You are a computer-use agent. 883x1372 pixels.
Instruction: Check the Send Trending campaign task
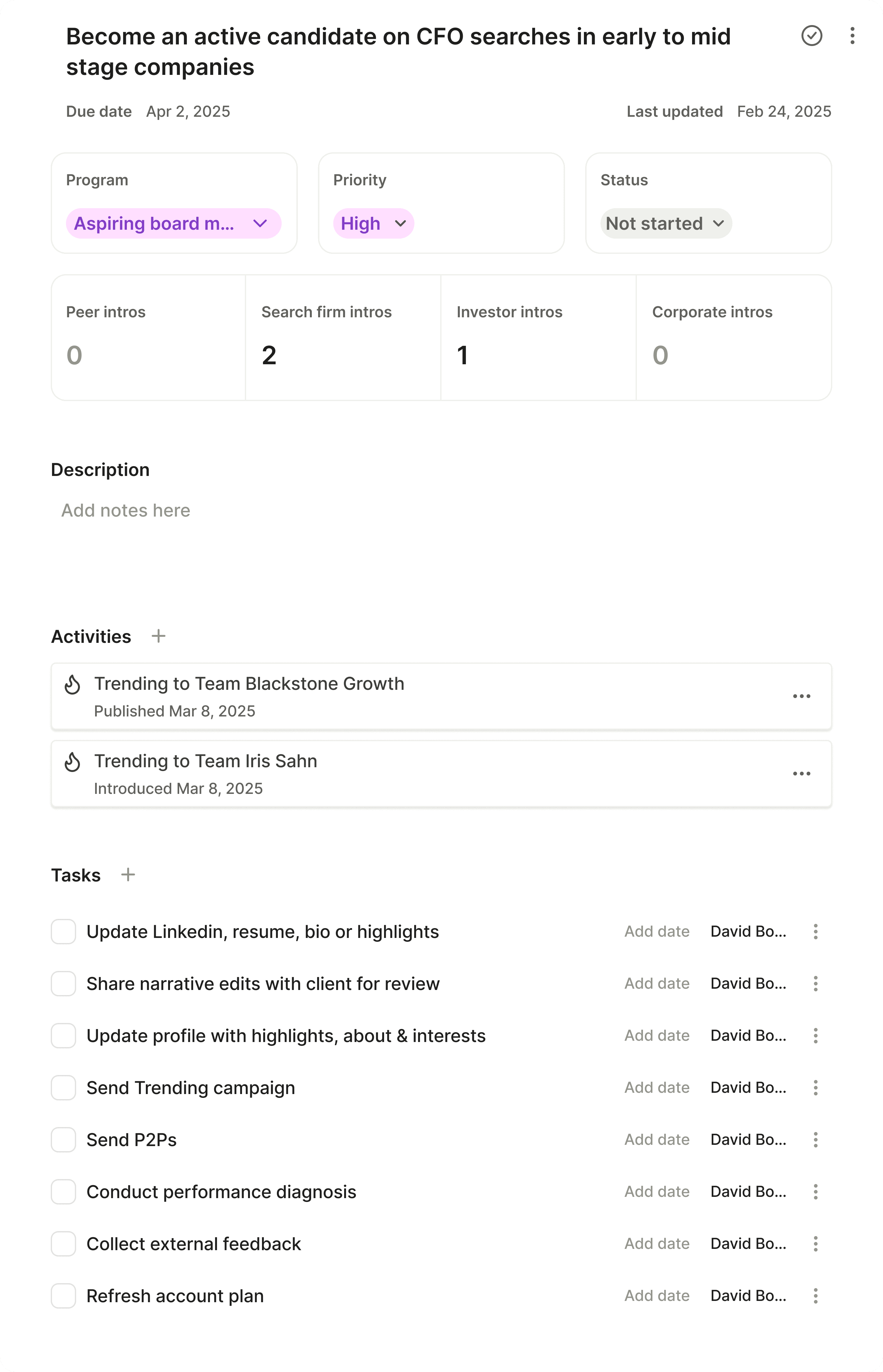coord(64,1087)
